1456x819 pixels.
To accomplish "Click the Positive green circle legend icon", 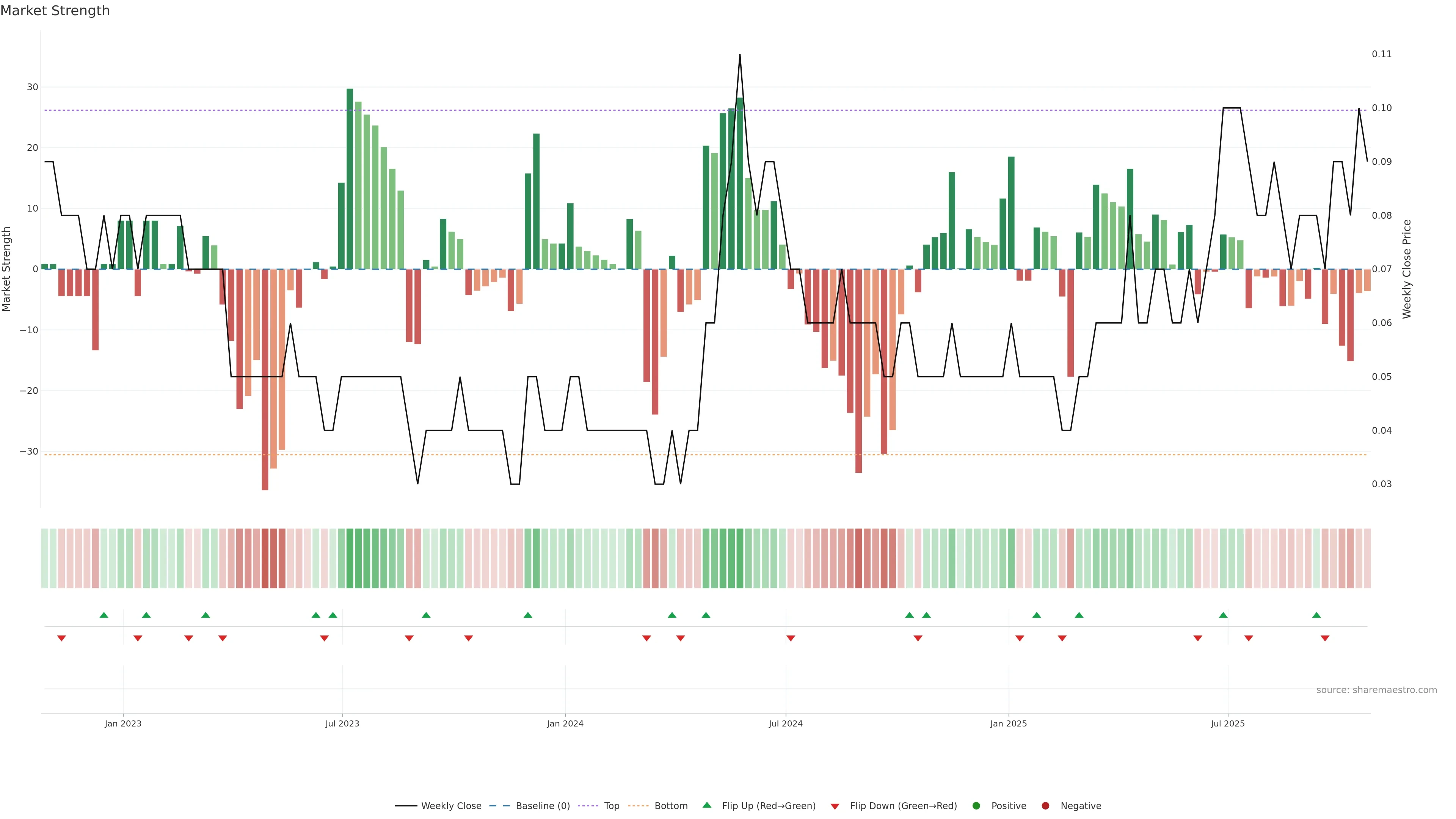I will pos(976,806).
